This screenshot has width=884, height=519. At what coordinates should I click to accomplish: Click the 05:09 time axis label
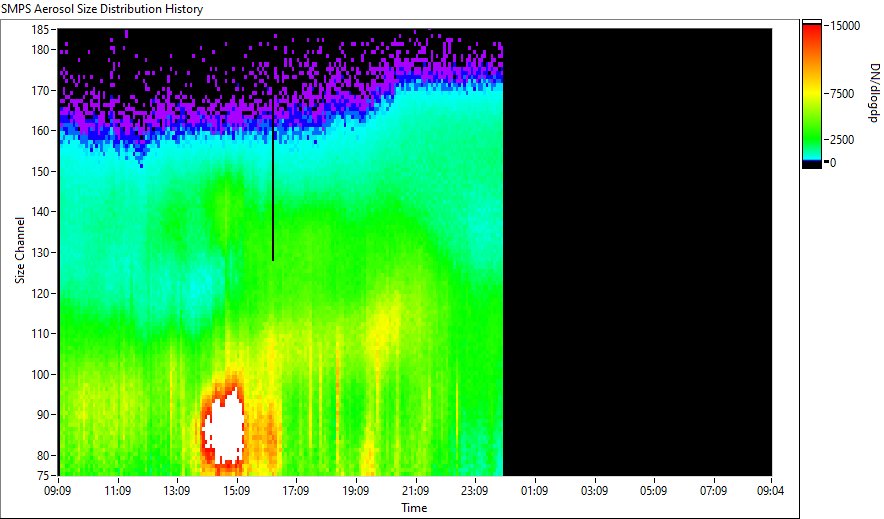(x=653, y=491)
